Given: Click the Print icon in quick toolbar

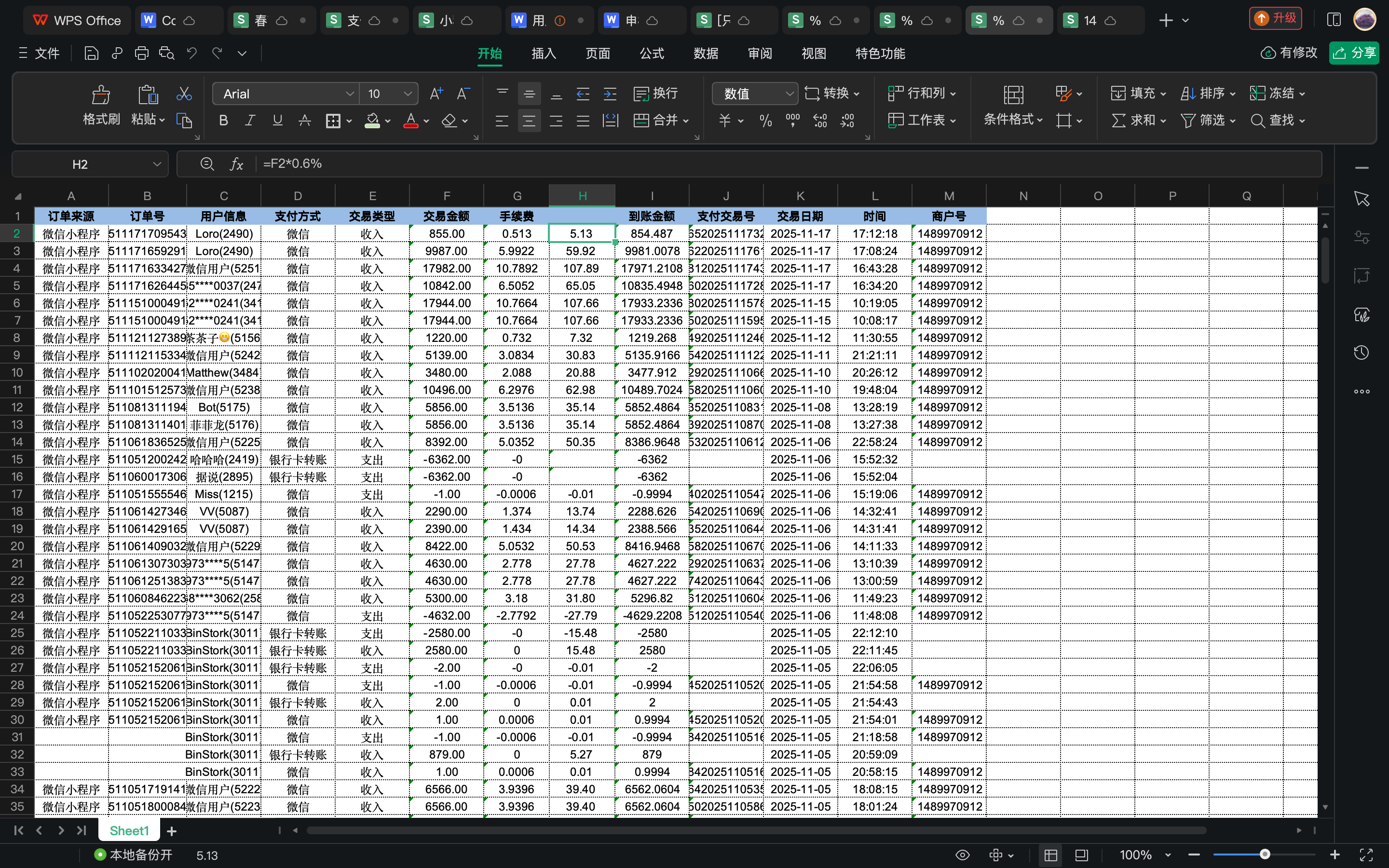Looking at the screenshot, I should point(141,54).
